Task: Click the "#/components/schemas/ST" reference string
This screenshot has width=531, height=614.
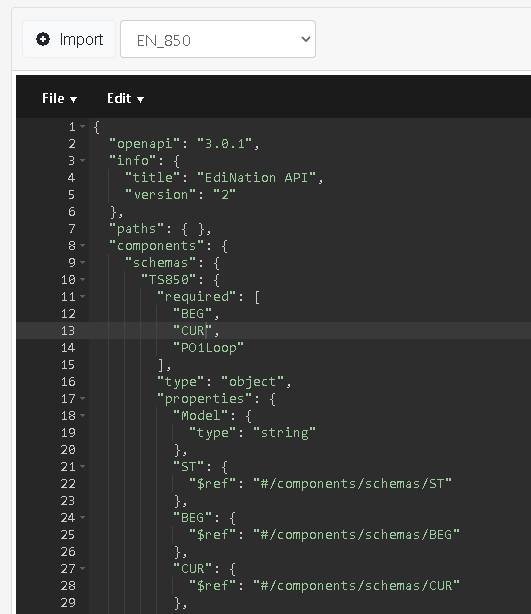Action: coord(352,484)
